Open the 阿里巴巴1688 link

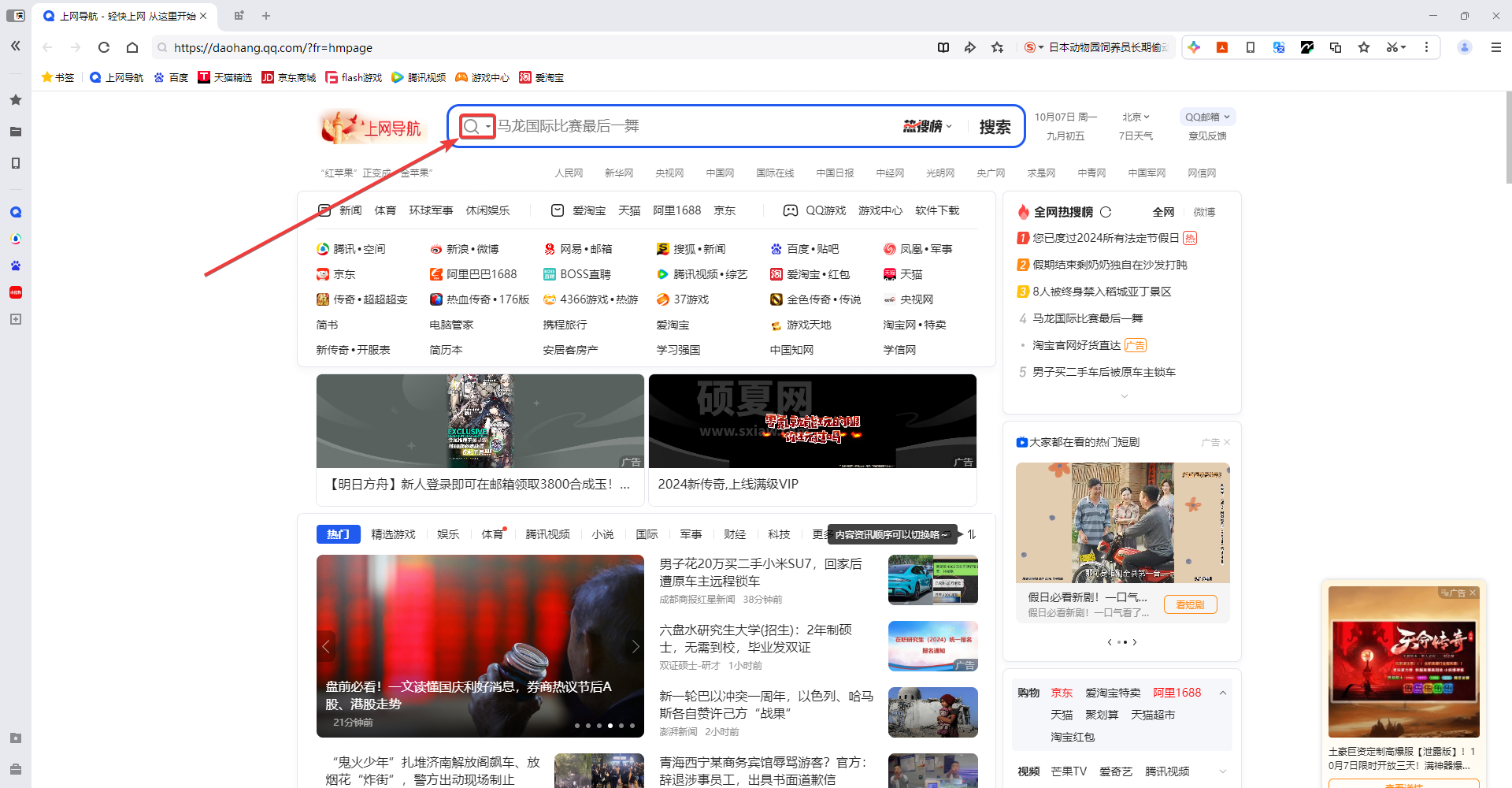[x=473, y=274]
